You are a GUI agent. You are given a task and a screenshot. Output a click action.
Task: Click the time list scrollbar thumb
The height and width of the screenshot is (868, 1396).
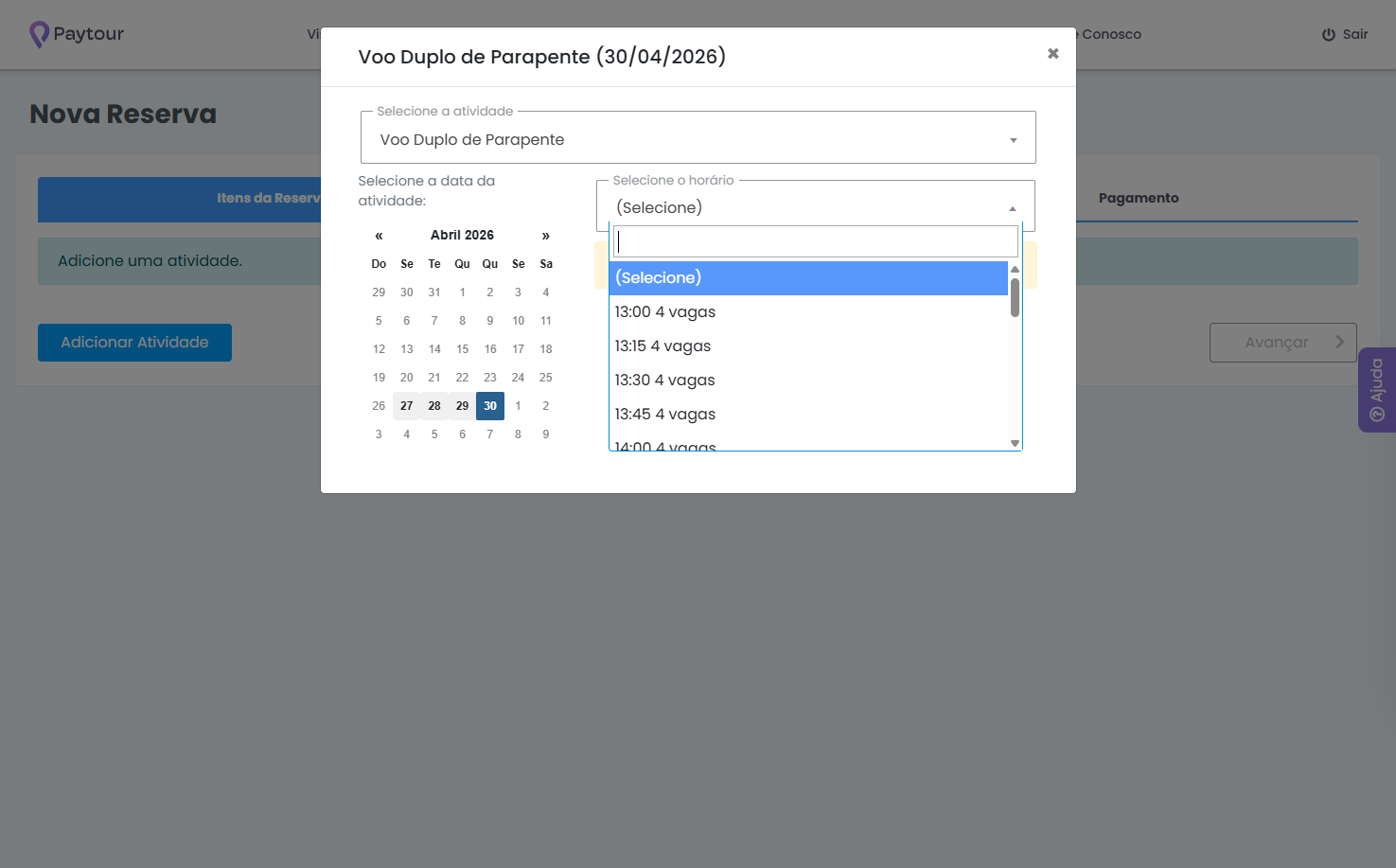click(x=1015, y=297)
